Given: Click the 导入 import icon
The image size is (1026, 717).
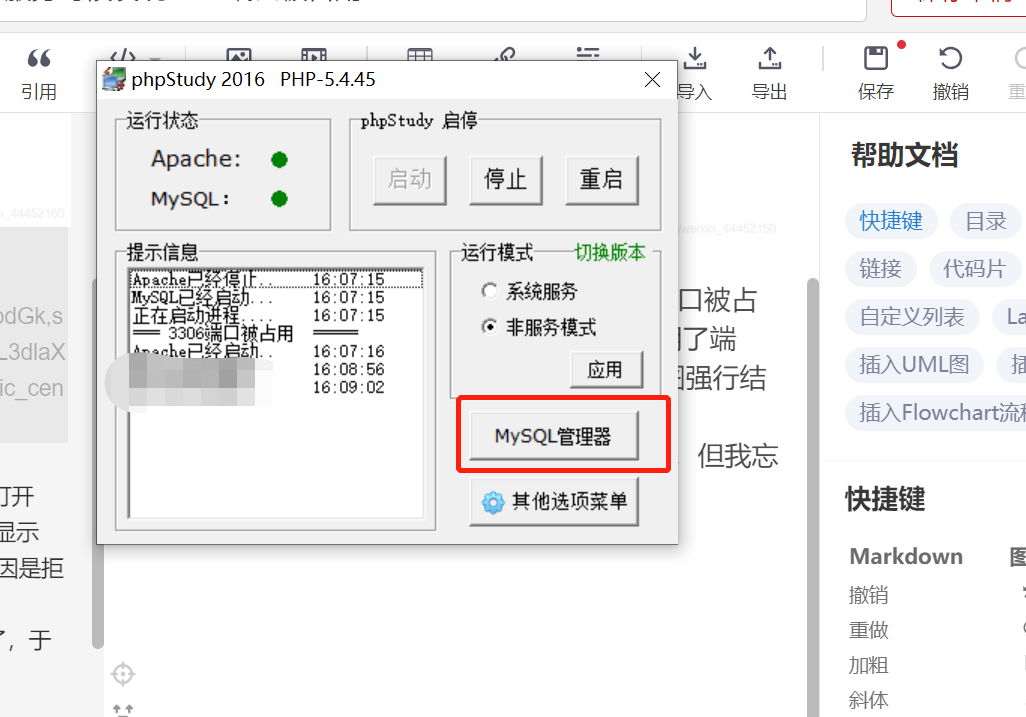Looking at the screenshot, I should (695, 58).
